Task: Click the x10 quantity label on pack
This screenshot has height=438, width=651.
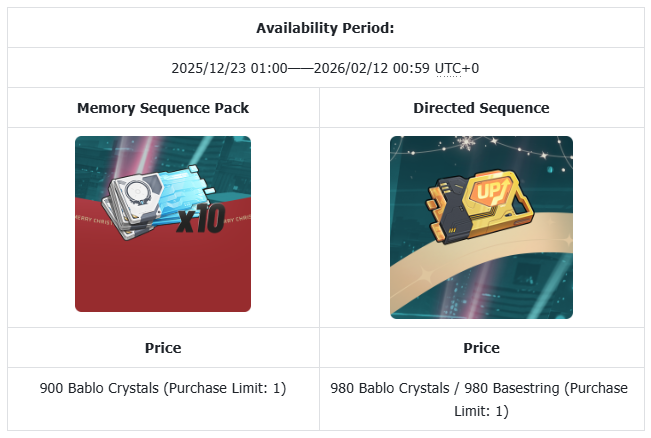Action: (x=205, y=222)
